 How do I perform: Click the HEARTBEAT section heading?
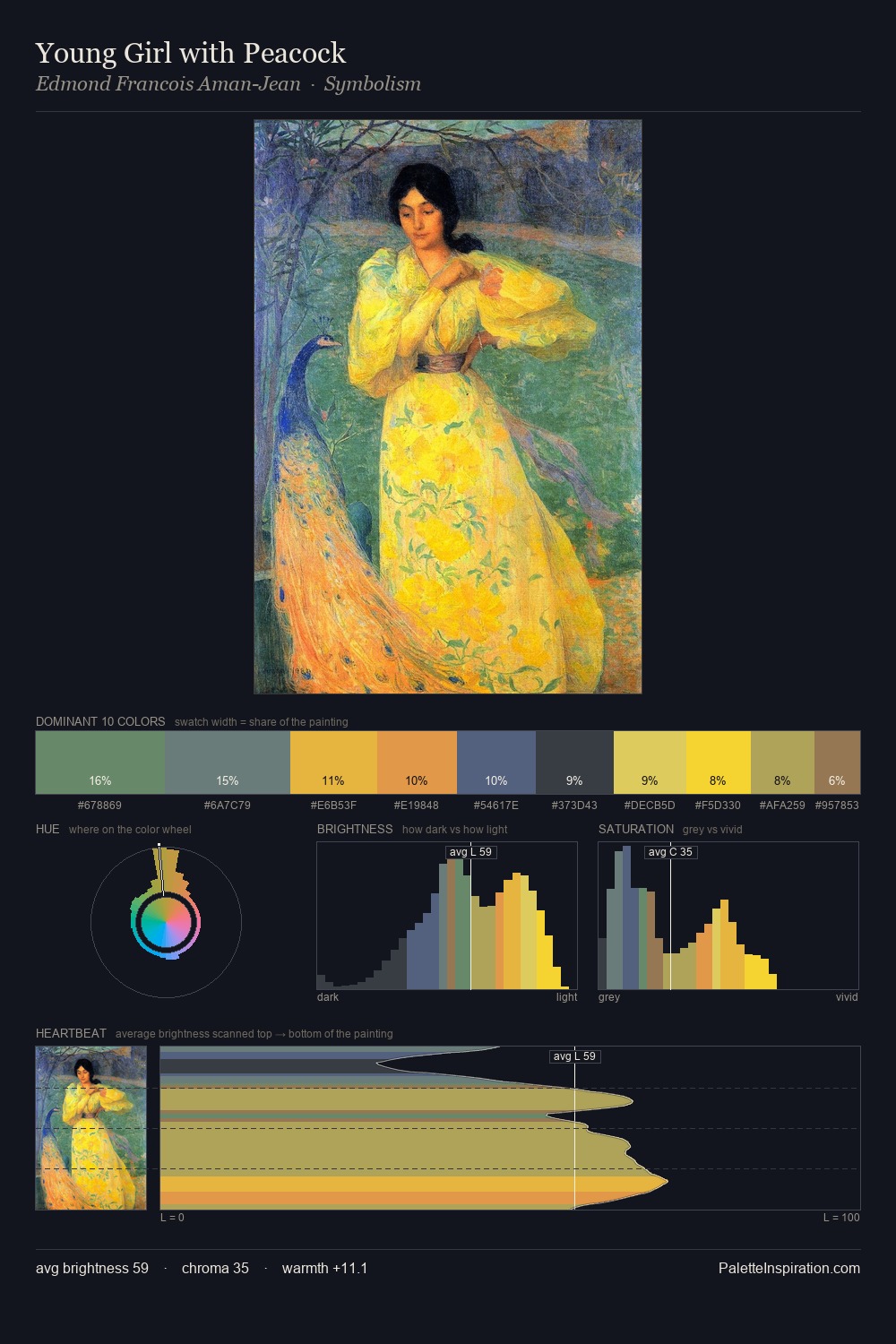[x=71, y=1033]
